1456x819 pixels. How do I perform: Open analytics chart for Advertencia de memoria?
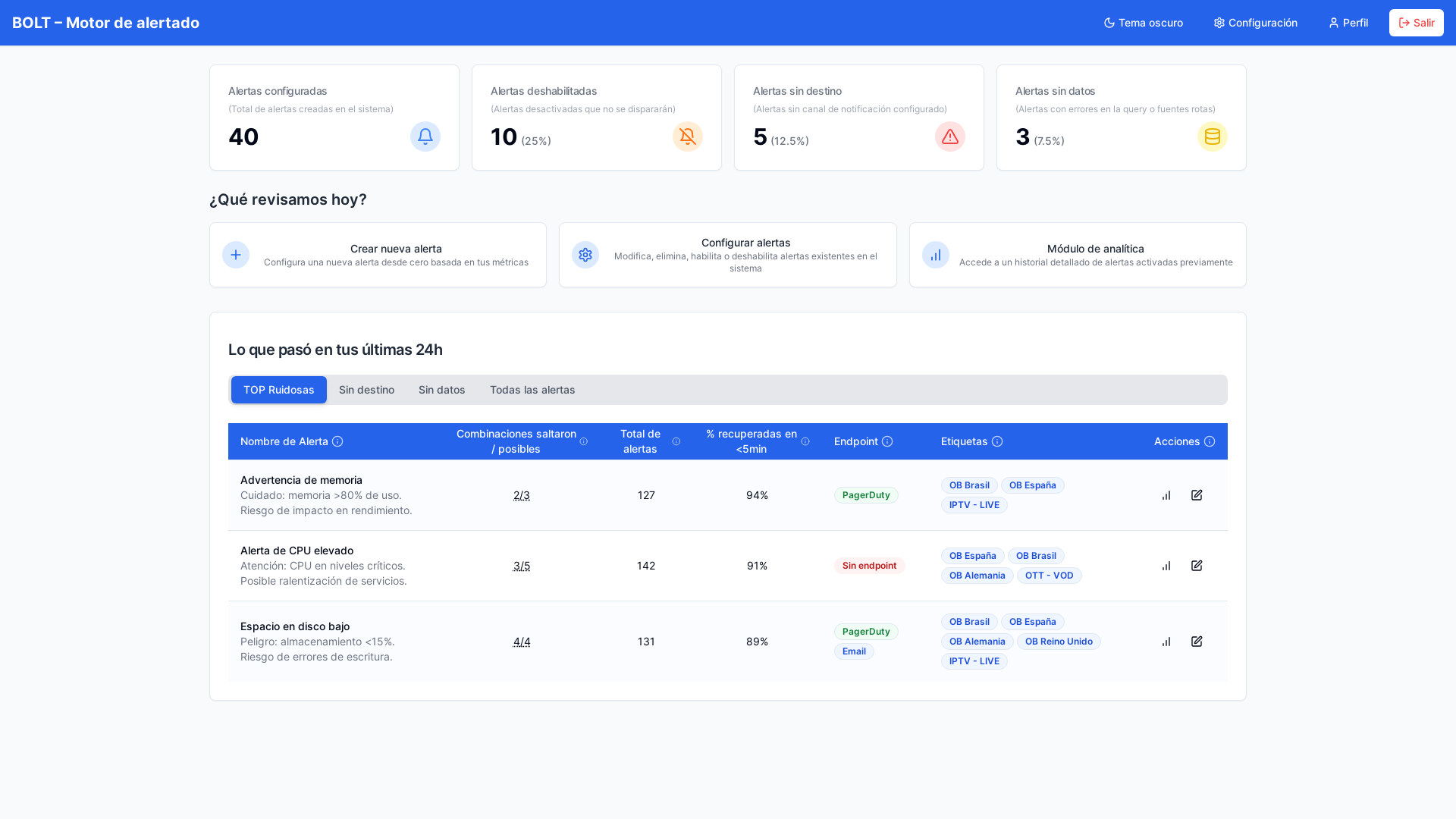click(1166, 495)
